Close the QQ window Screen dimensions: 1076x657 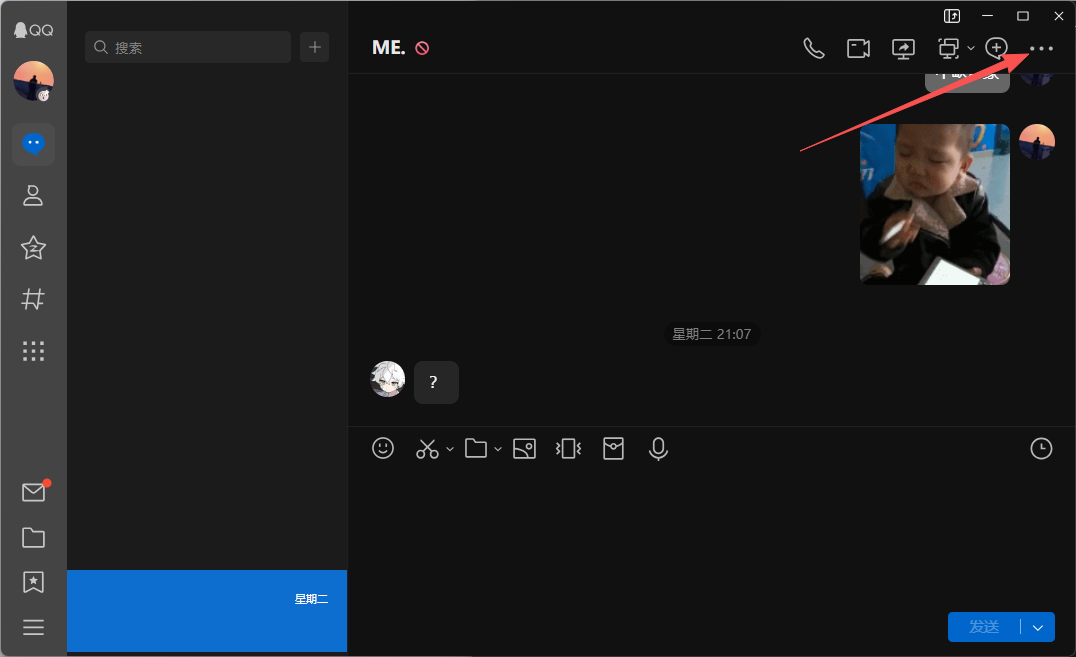coord(1058,16)
